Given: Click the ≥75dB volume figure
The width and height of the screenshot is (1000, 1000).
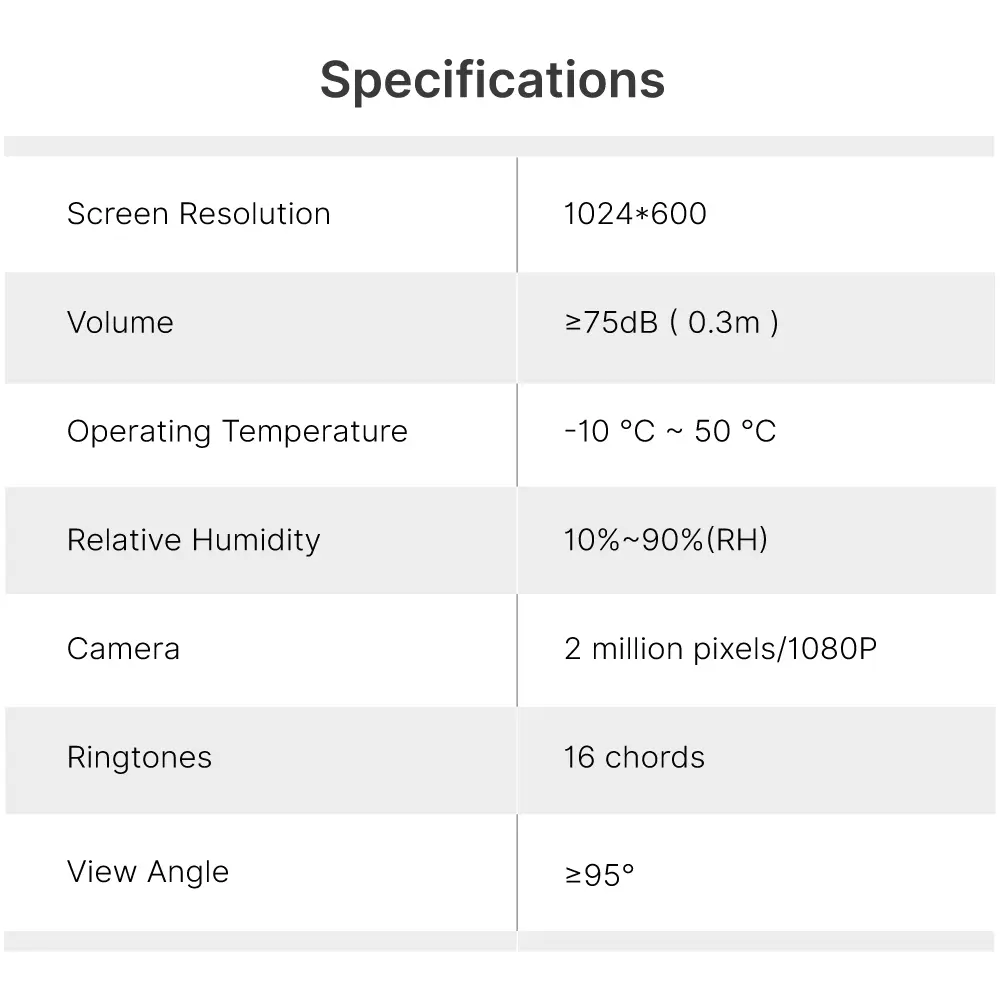Looking at the screenshot, I should [611, 323].
